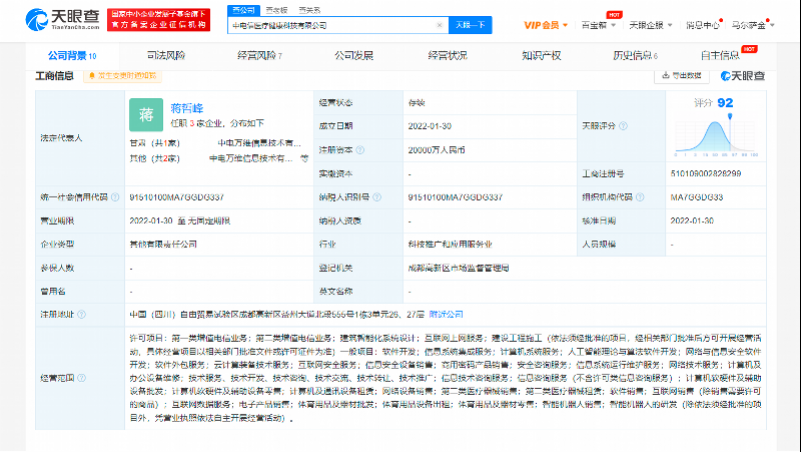
Task: Open the Tianyancha logo home link
Action: pyautogui.click(x=62, y=19)
